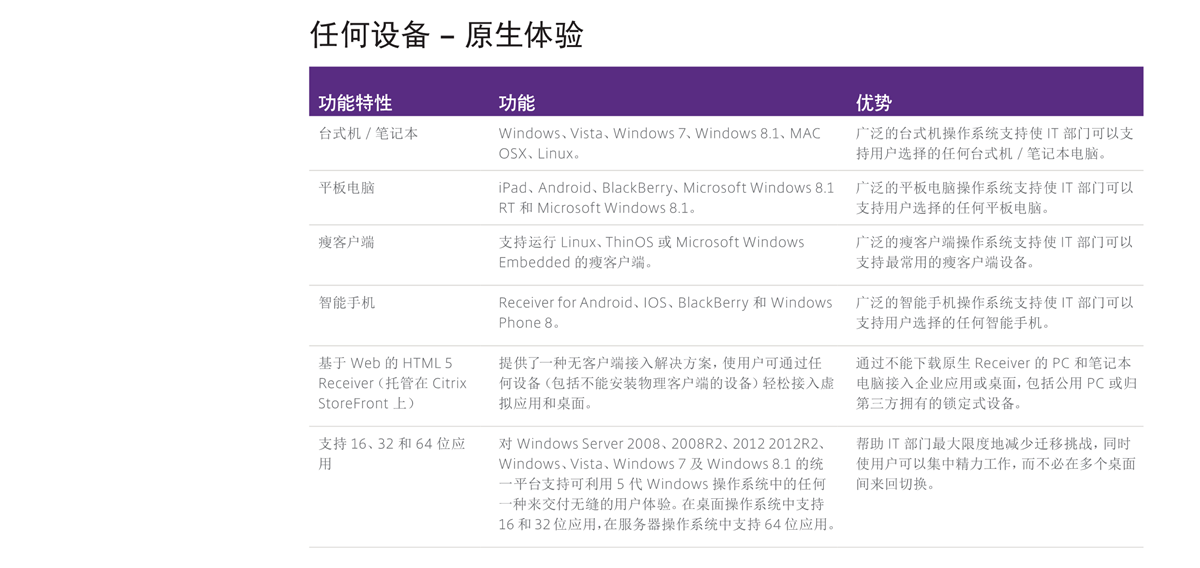The image size is (1200, 568).
Task: Click the 平板电脑 row label
Action: click(346, 188)
